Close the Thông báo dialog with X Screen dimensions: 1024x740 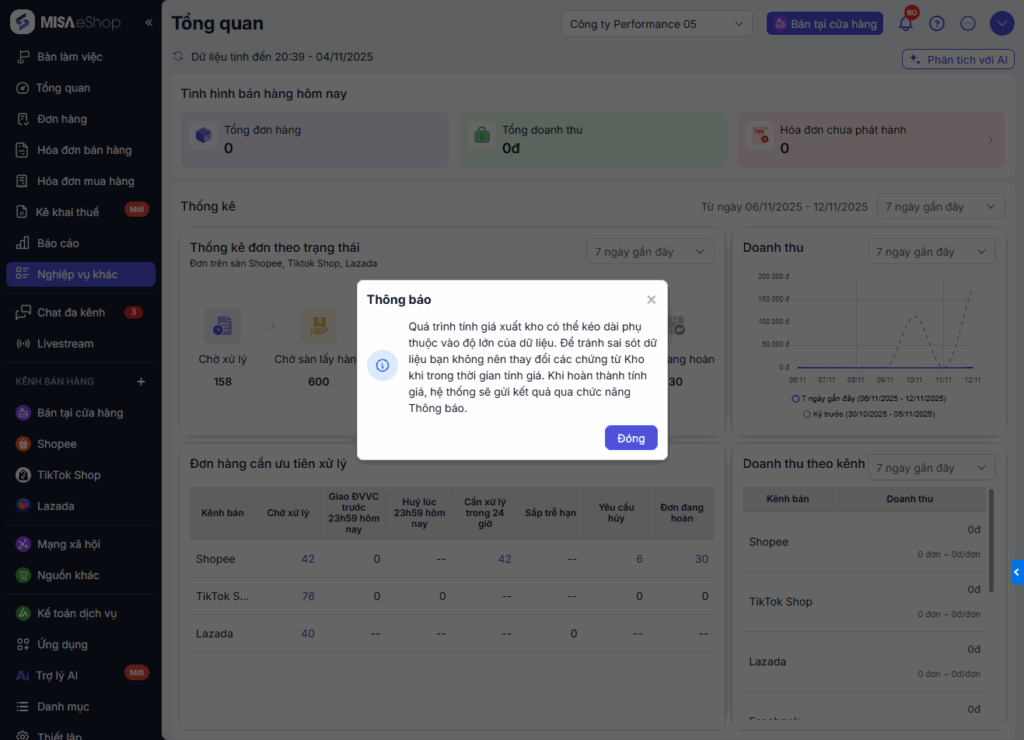click(x=651, y=299)
